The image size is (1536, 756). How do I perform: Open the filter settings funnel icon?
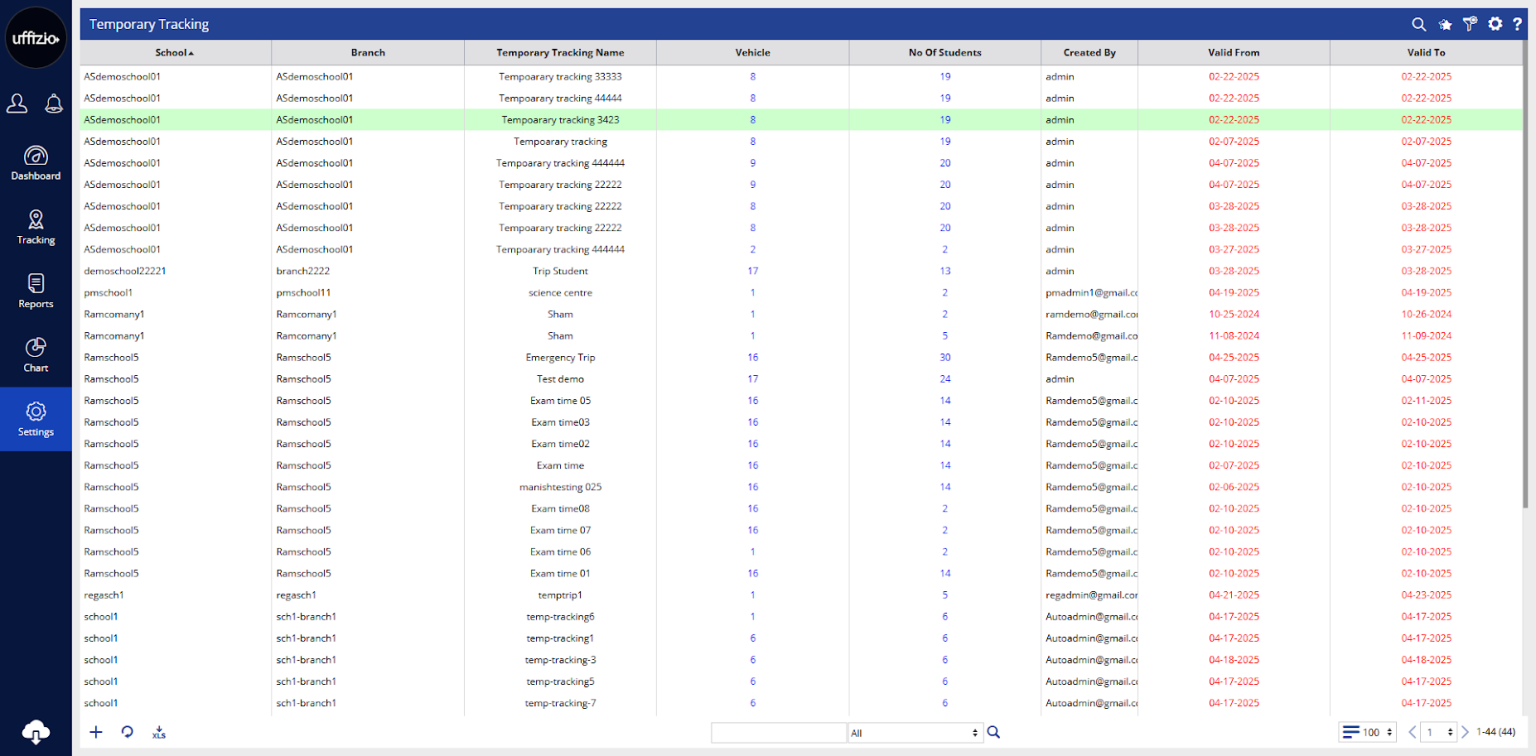click(x=1469, y=24)
